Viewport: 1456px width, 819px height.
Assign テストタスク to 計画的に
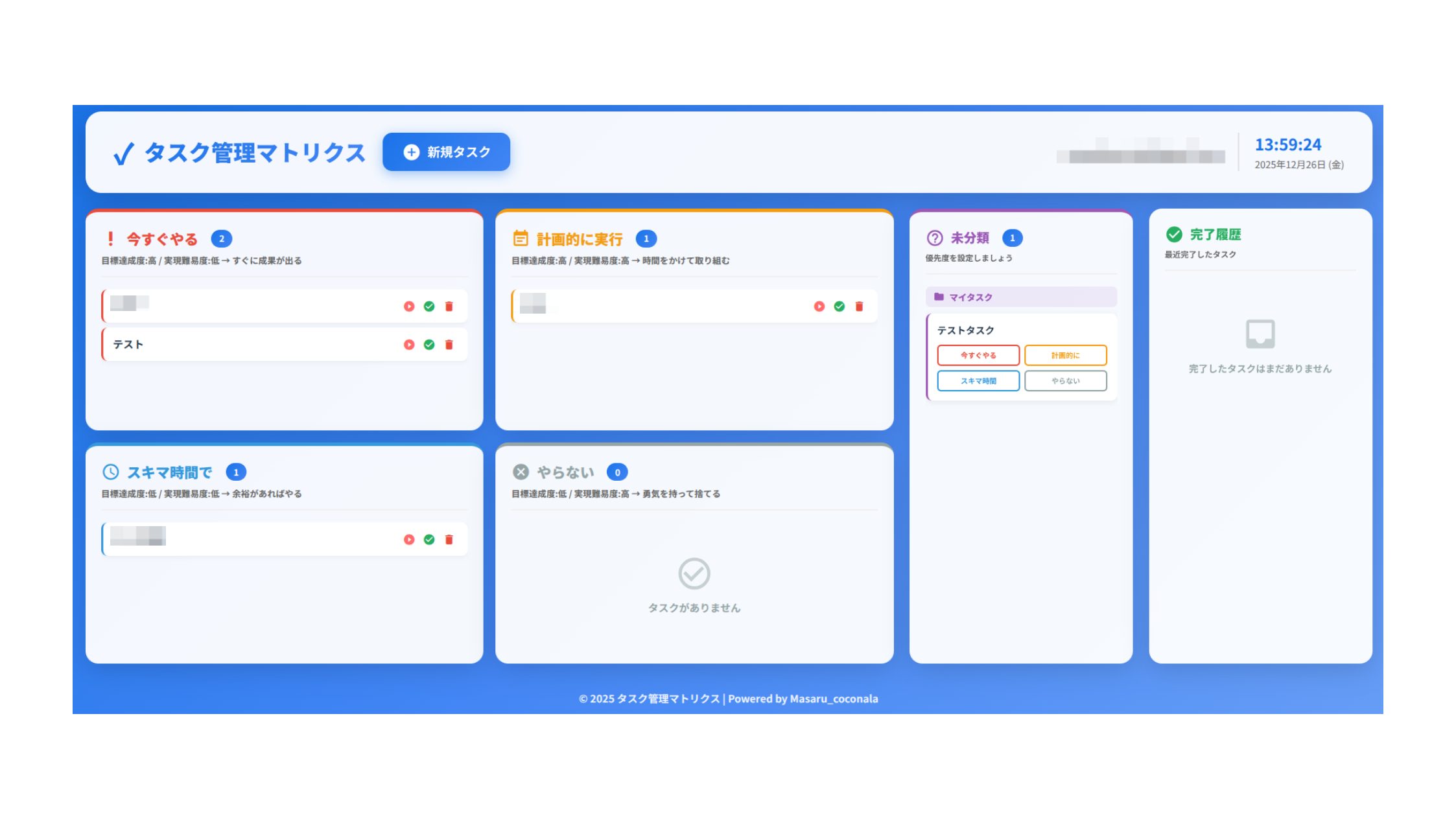click(1065, 355)
